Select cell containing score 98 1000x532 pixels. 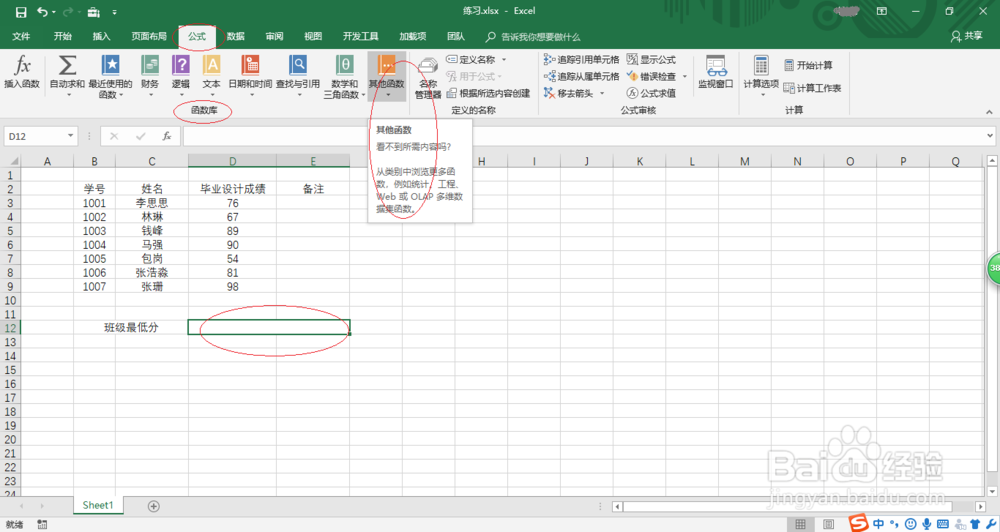click(232, 286)
